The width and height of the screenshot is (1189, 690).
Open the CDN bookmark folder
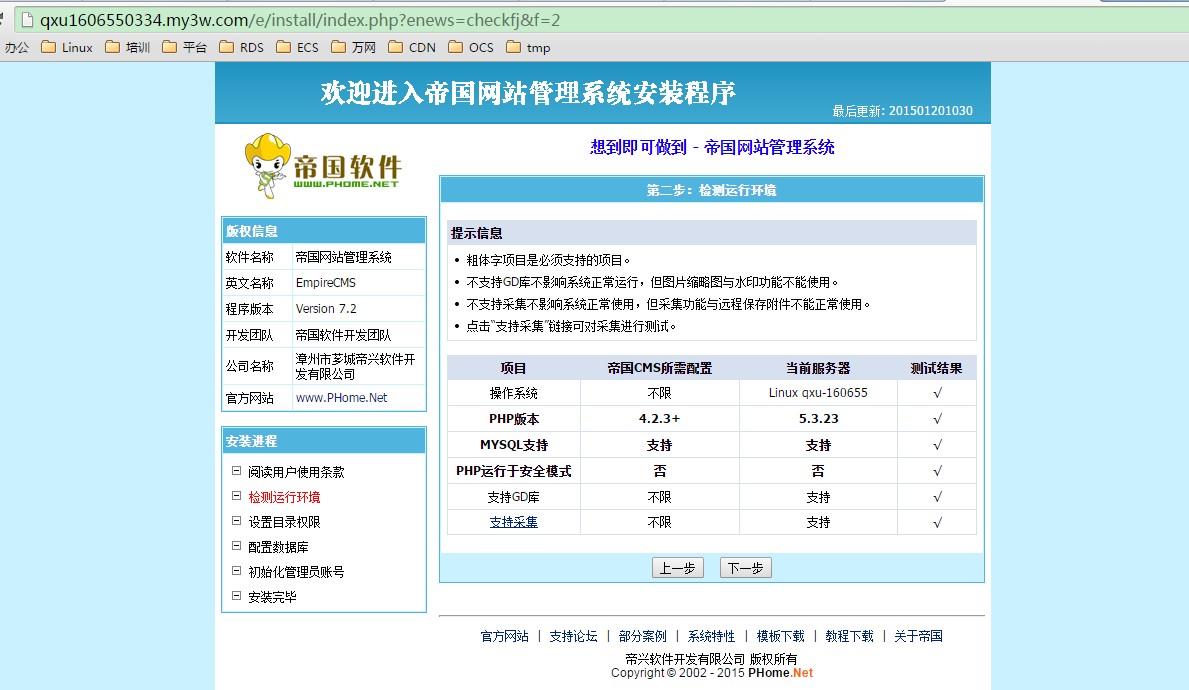412,47
